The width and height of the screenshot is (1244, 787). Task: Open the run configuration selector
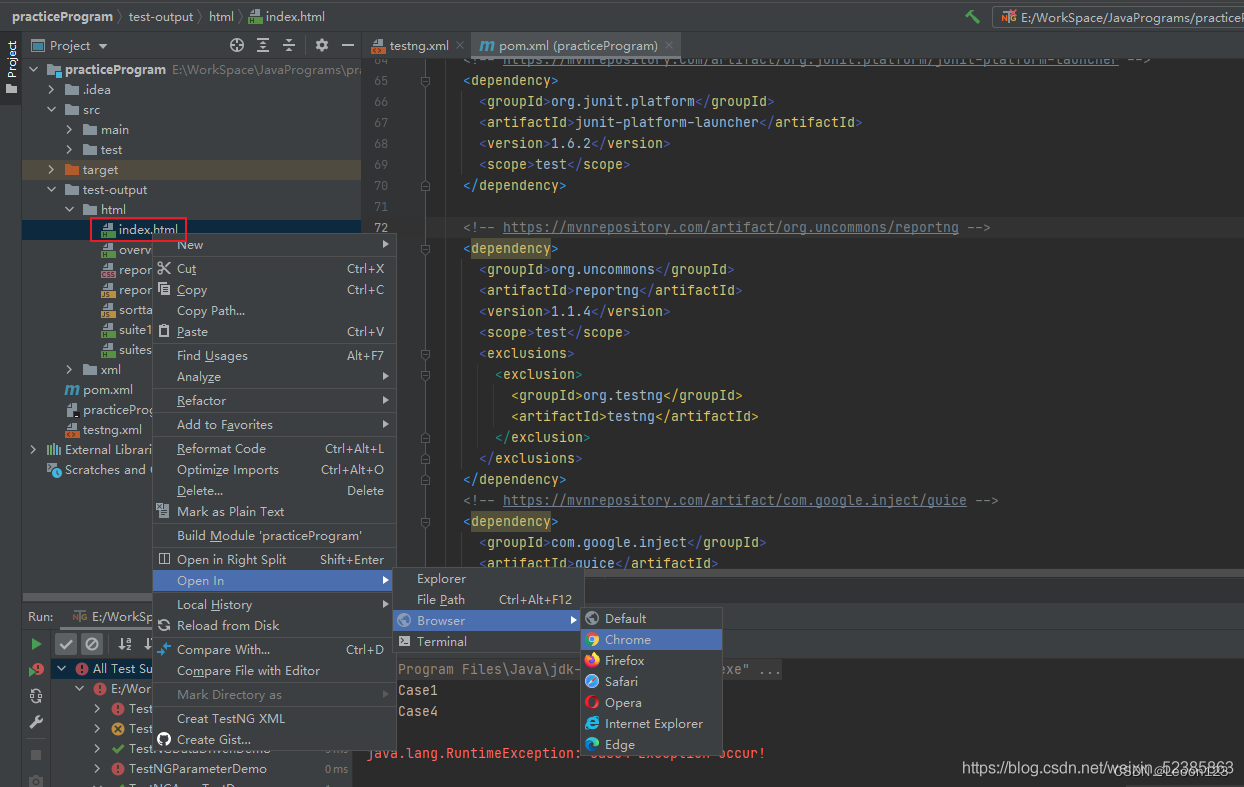(1118, 17)
